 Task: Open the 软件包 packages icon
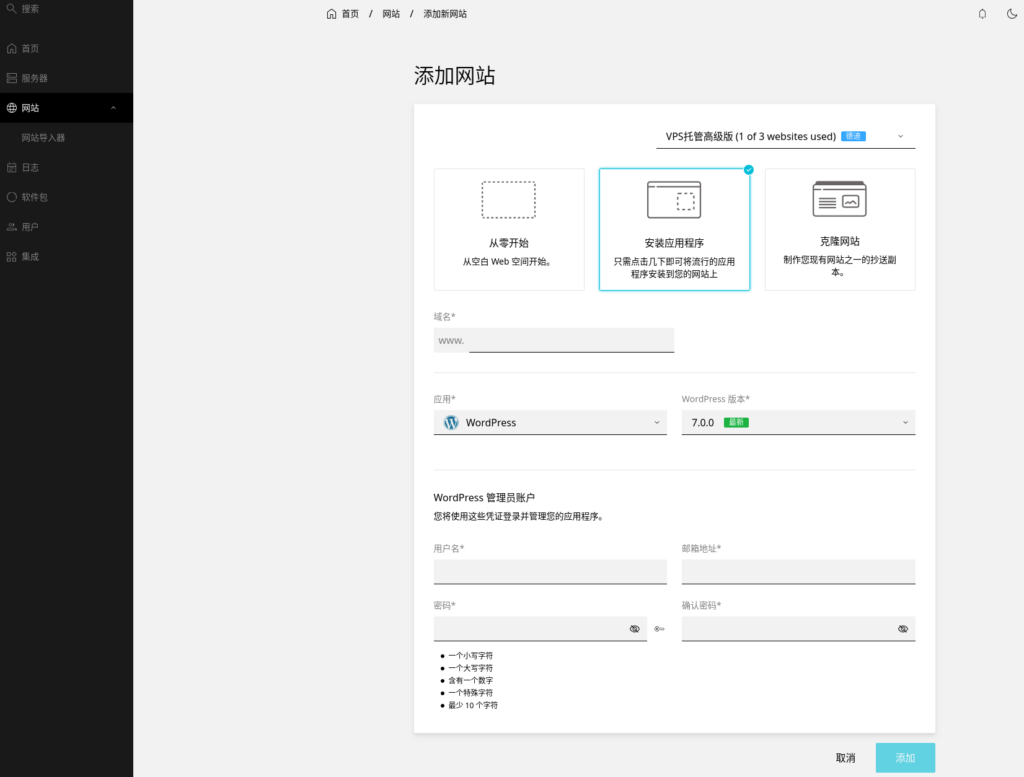[11, 197]
